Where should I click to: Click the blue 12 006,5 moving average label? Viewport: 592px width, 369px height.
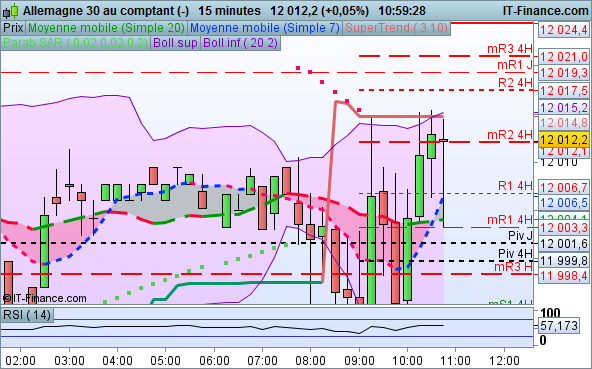[x=564, y=203]
